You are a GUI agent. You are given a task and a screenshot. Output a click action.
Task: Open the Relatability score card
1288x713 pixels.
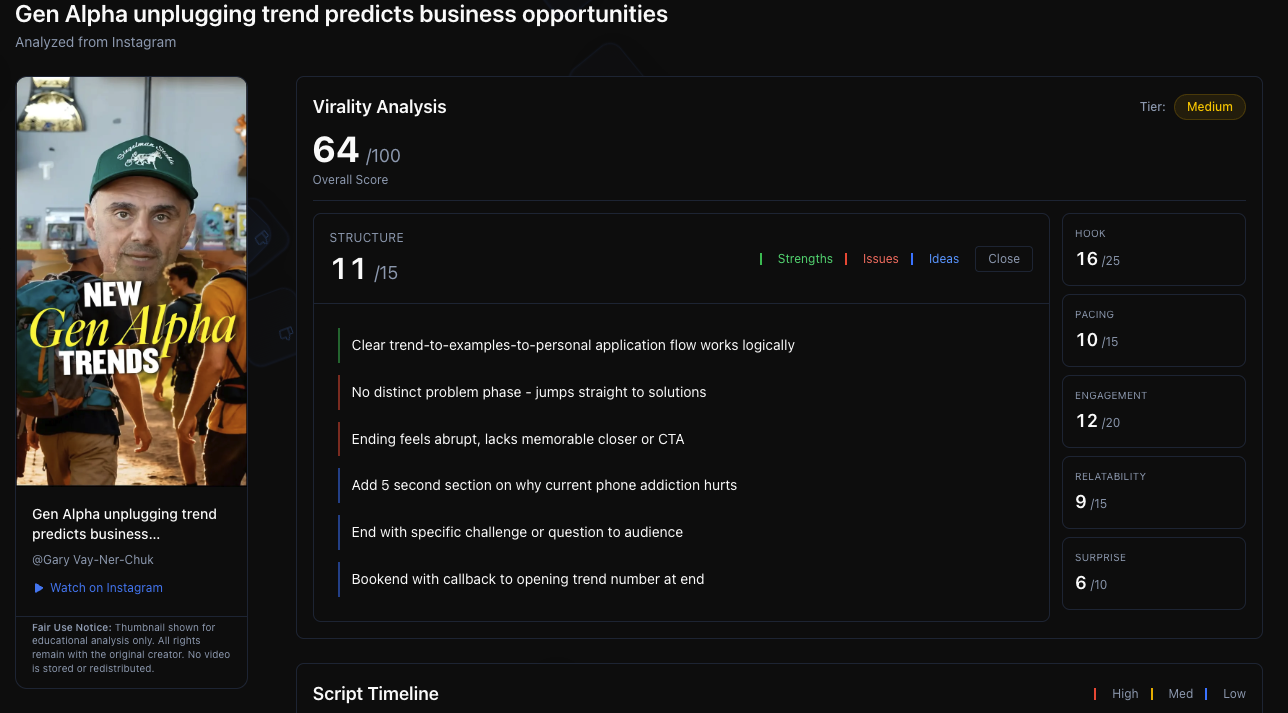point(1153,492)
